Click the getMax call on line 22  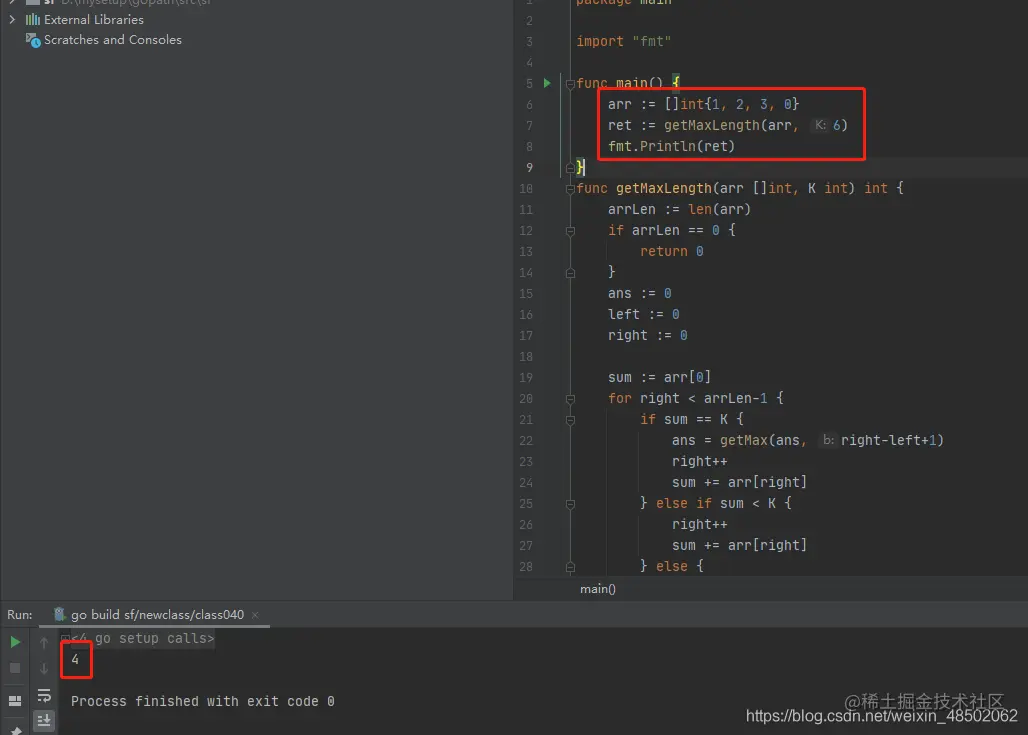click(x=743, y=440)
